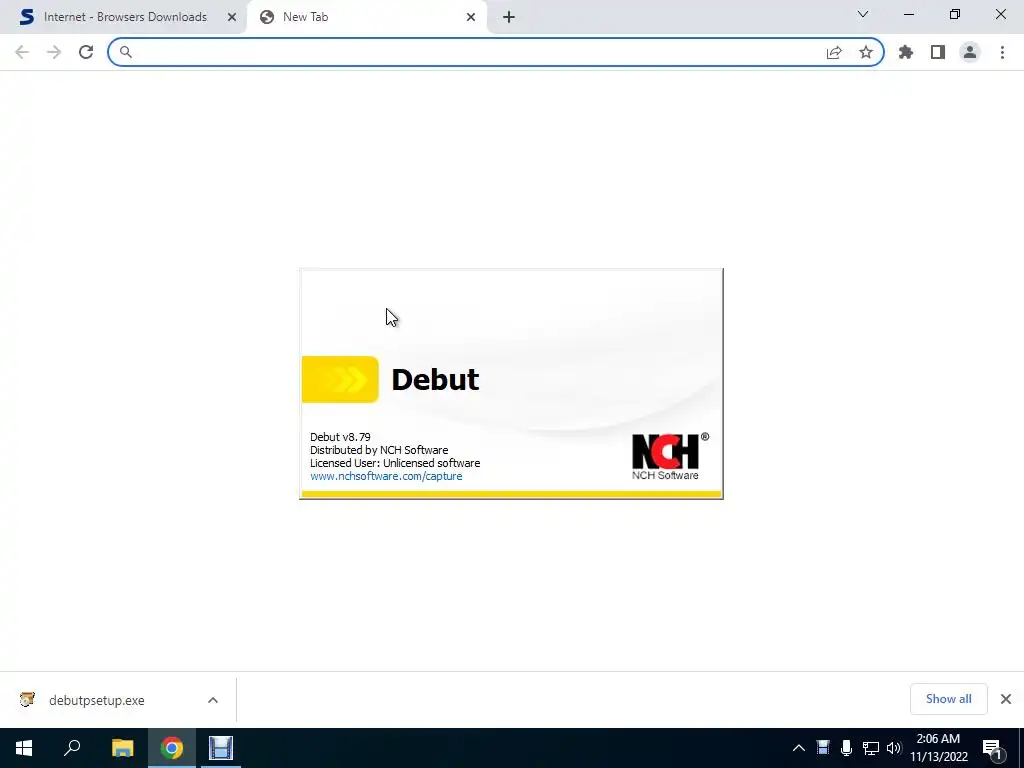This screenshot has height=768, width=1024.
Task: Open the downloaded debutpsetup.exe file
Action: click(96, 700)
